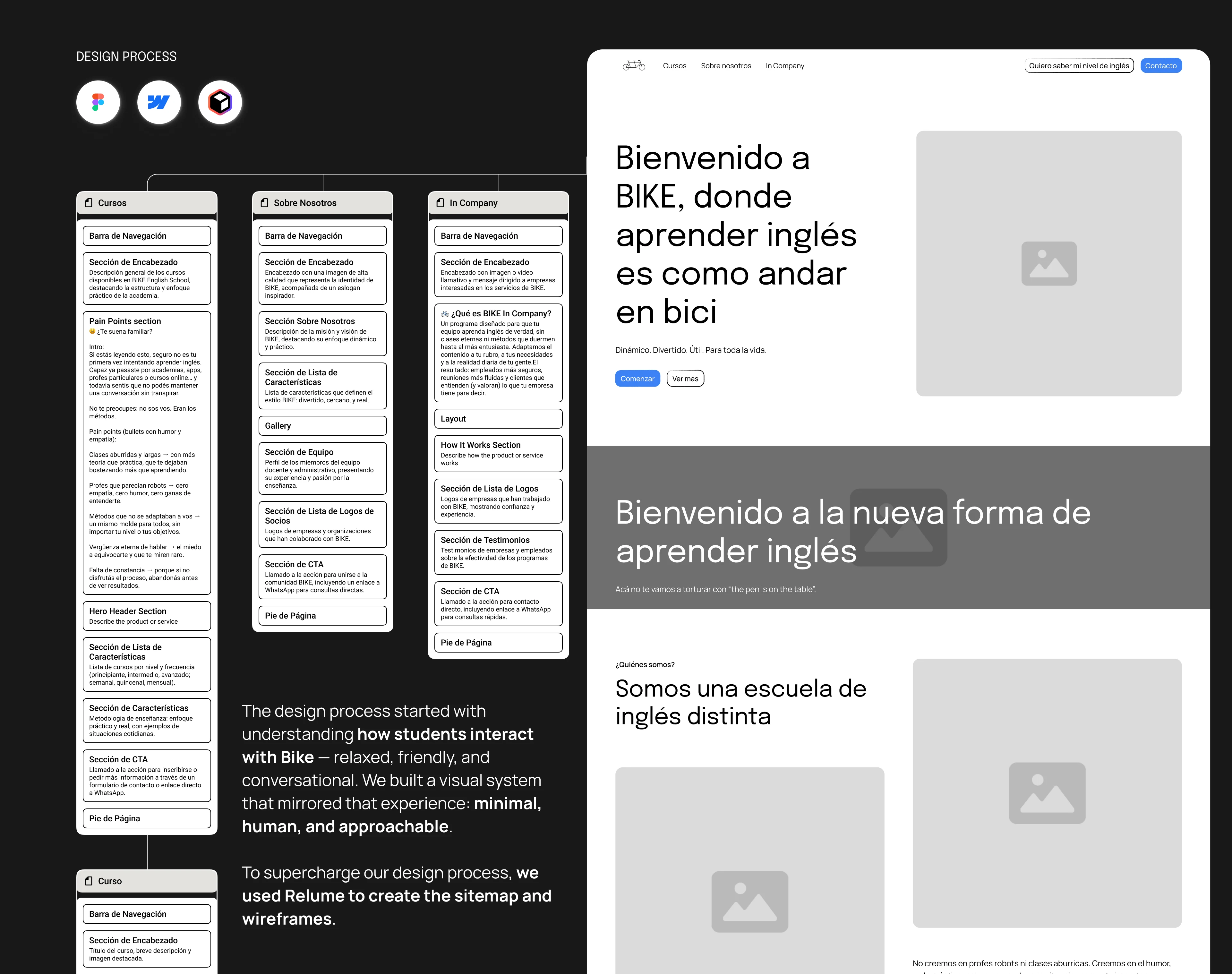Click the page icon beside the Curso header

point(89,881)
